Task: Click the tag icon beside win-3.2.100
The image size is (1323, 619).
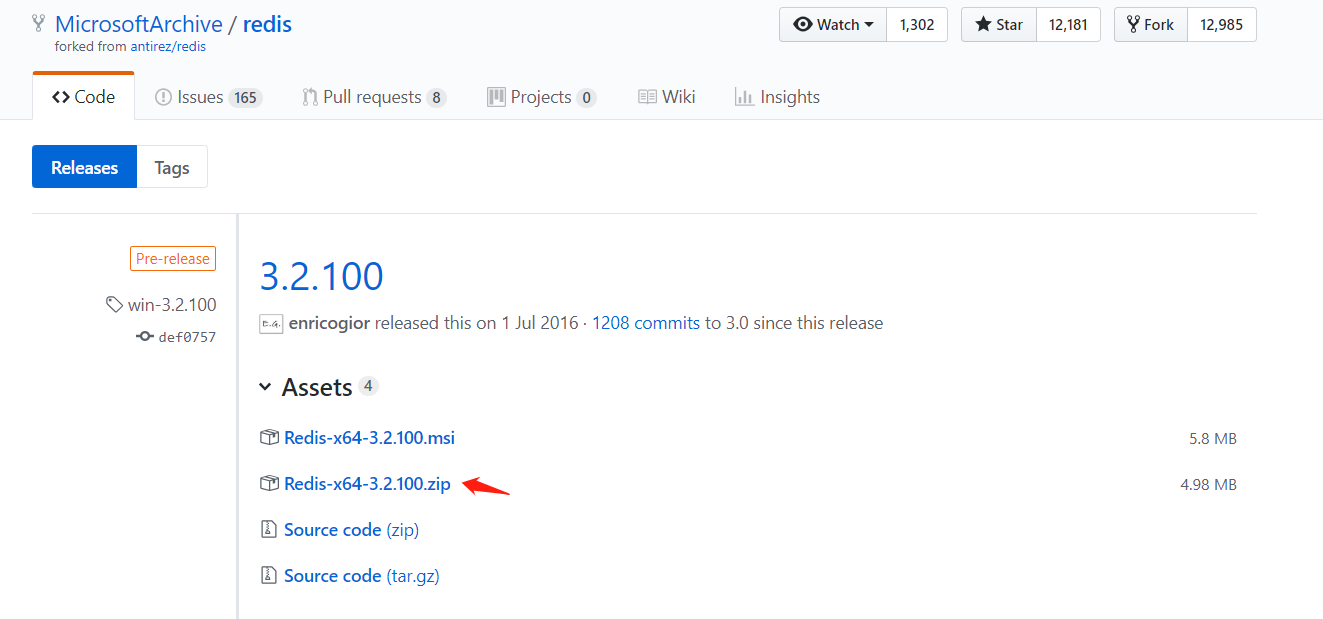Action: coord(115,305)
